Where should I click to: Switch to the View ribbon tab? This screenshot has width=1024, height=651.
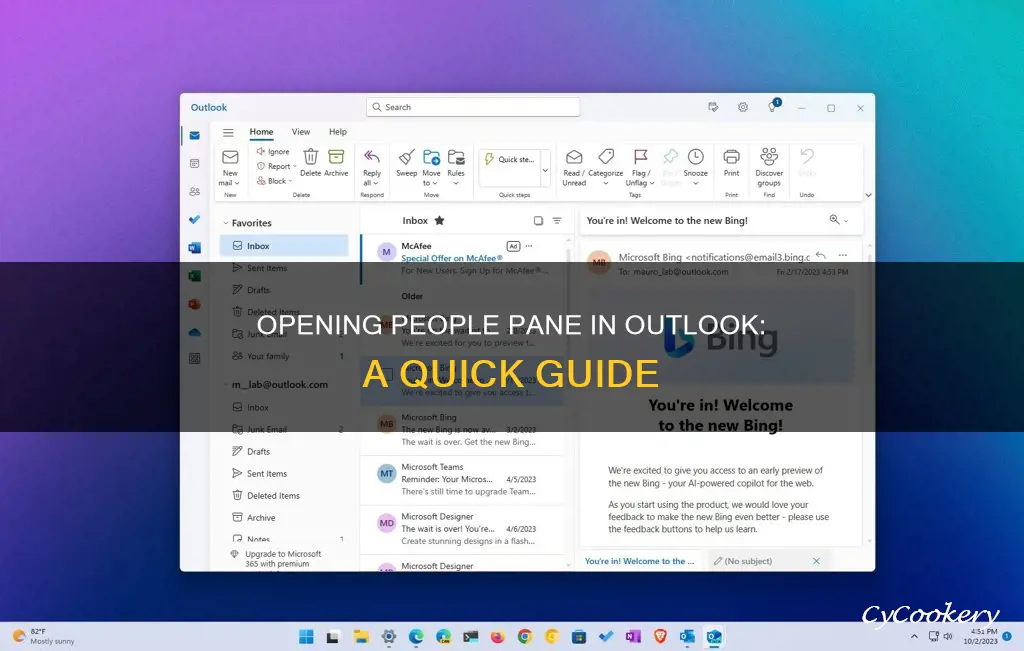point(300,132)
